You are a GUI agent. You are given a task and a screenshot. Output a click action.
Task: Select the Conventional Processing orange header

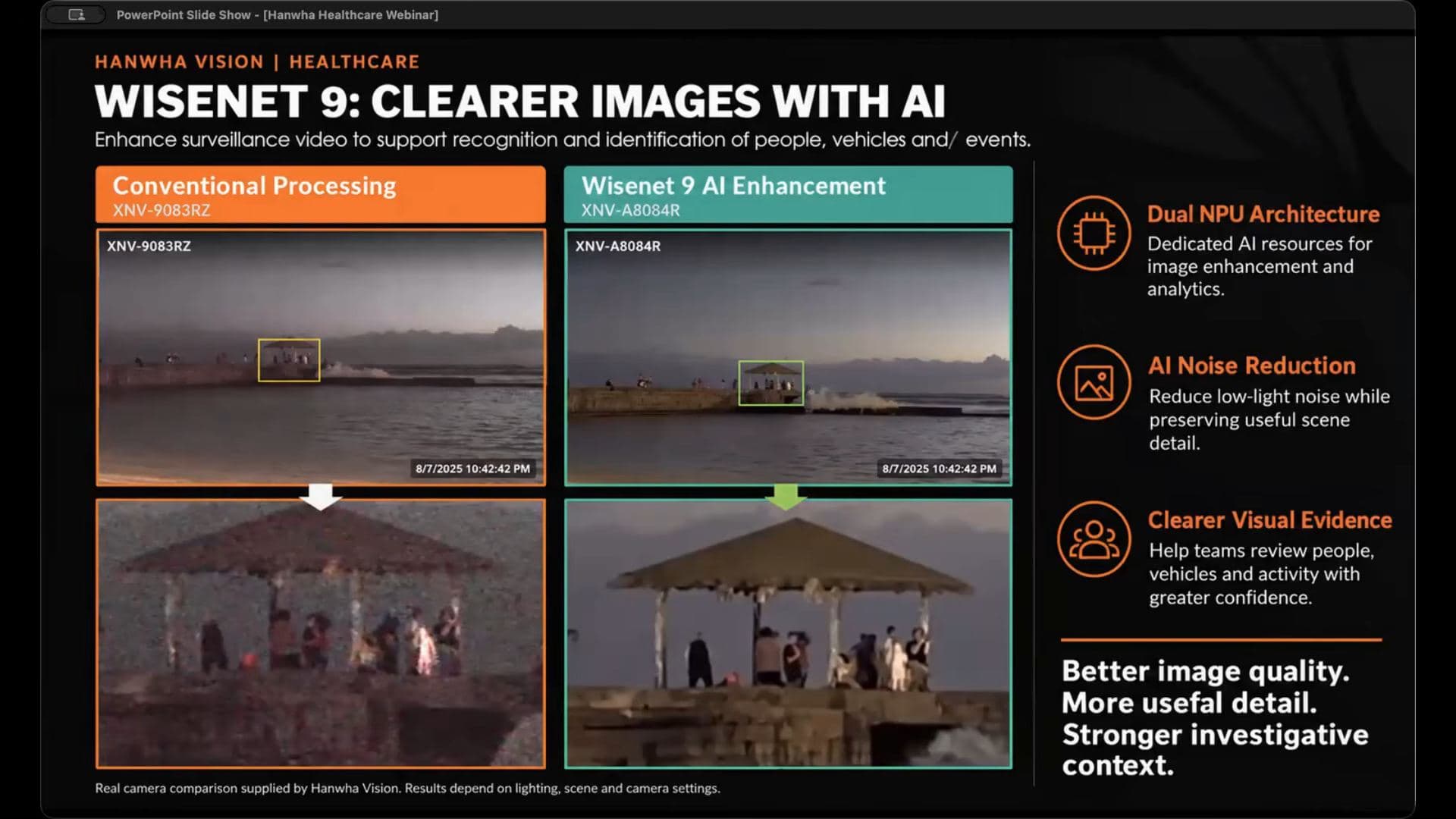click(320, 195)
